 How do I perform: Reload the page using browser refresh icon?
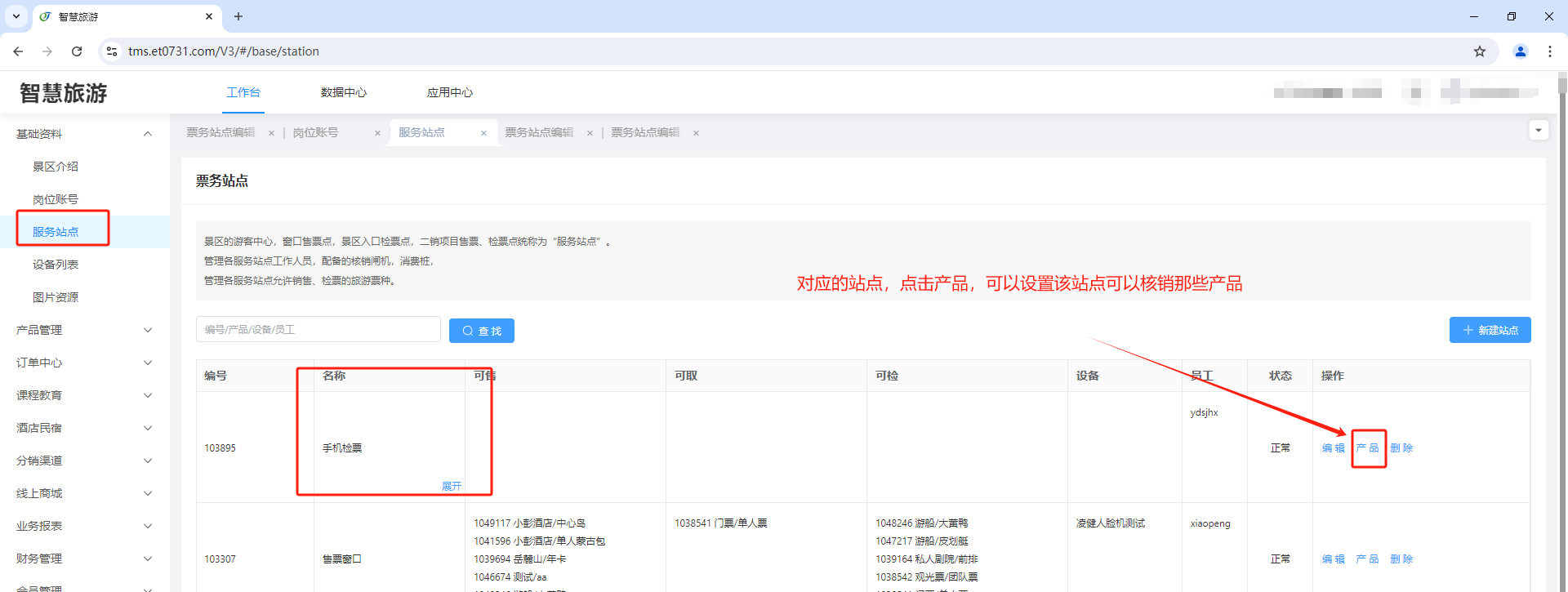pyautogui.click(x=77, y=51)
